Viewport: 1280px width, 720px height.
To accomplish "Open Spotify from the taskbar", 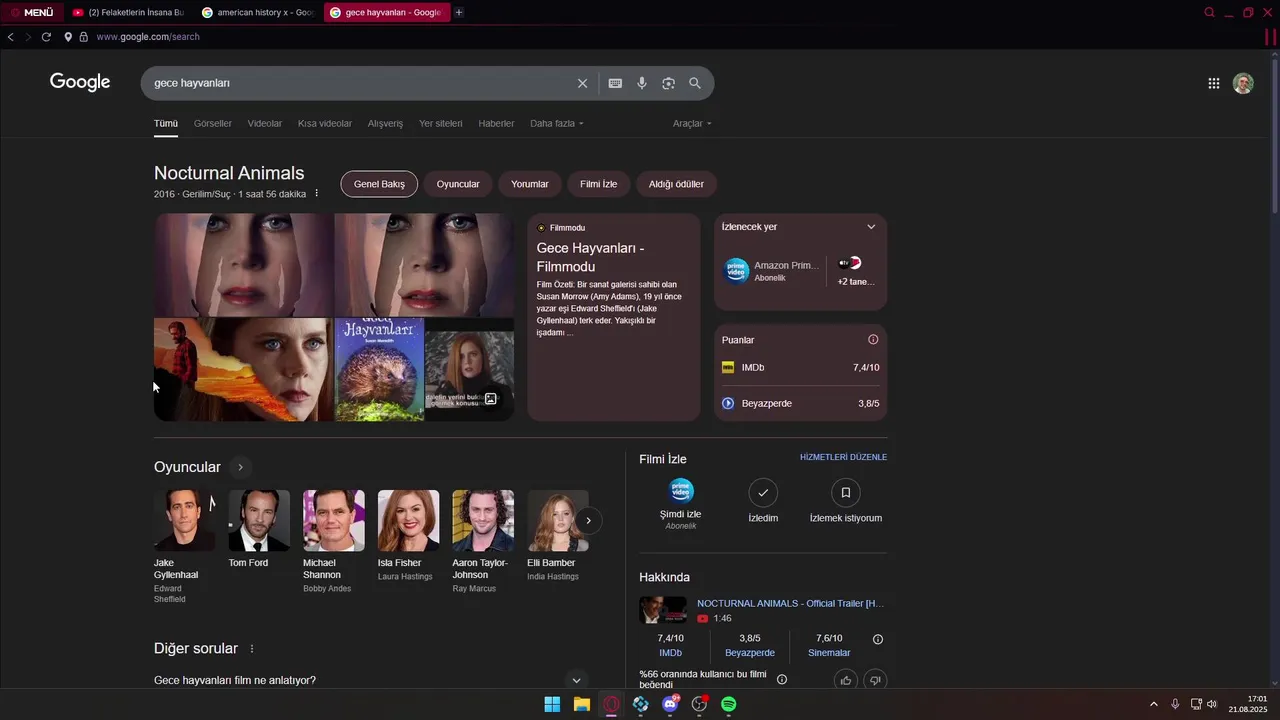I will pyautogui.click(x=729, y=704).
